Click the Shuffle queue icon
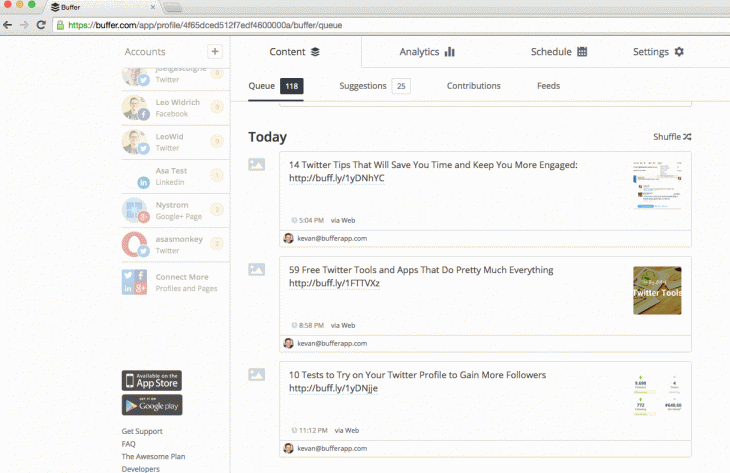730x473 pixels. 686,137
